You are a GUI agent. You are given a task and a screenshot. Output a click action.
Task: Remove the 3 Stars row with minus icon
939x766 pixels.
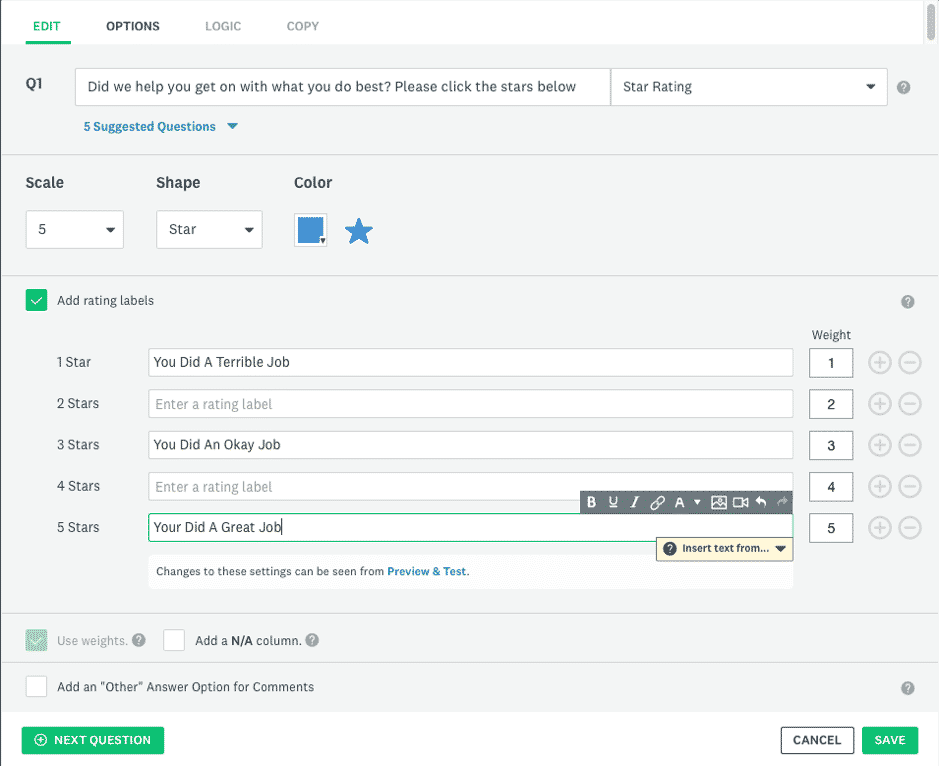tap(910, 446)
